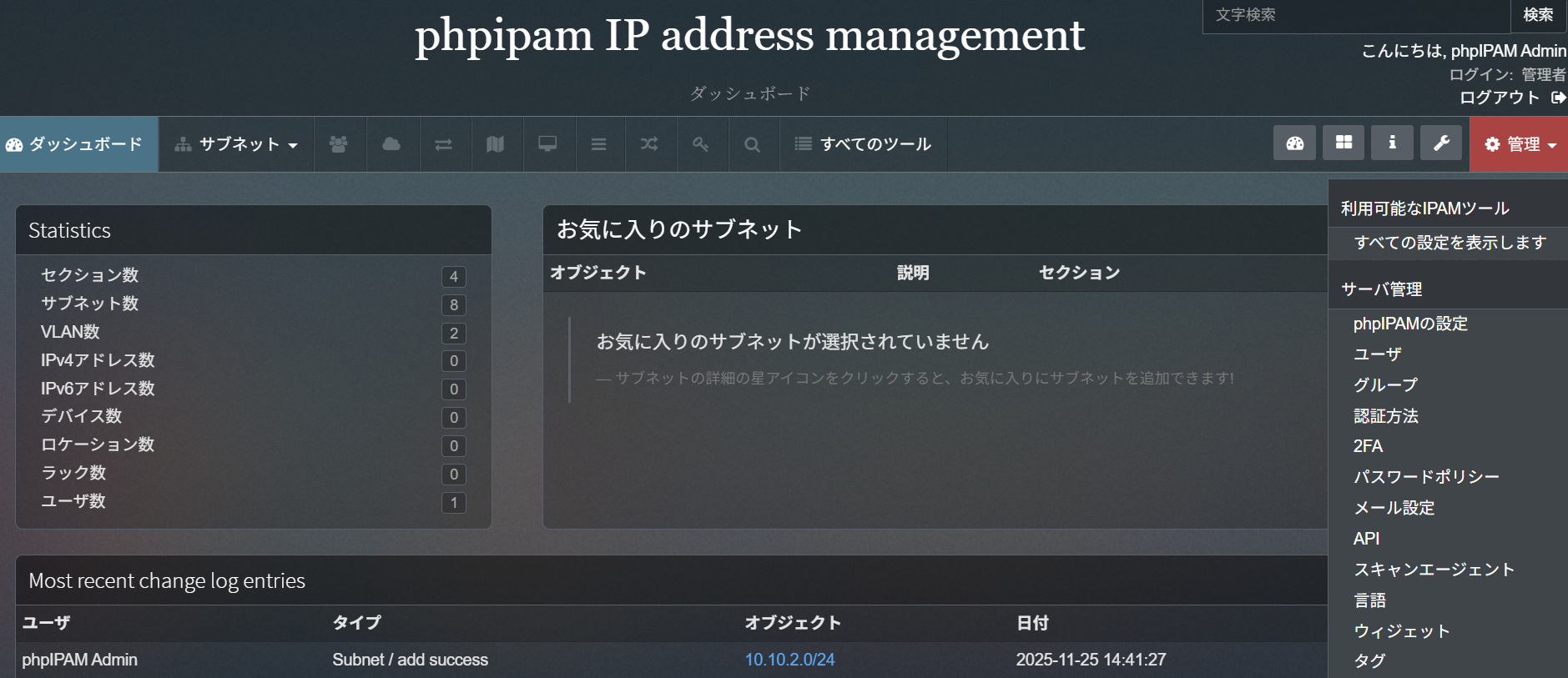Open the お気に入りのサブネット widget header

tap(935, 230)
